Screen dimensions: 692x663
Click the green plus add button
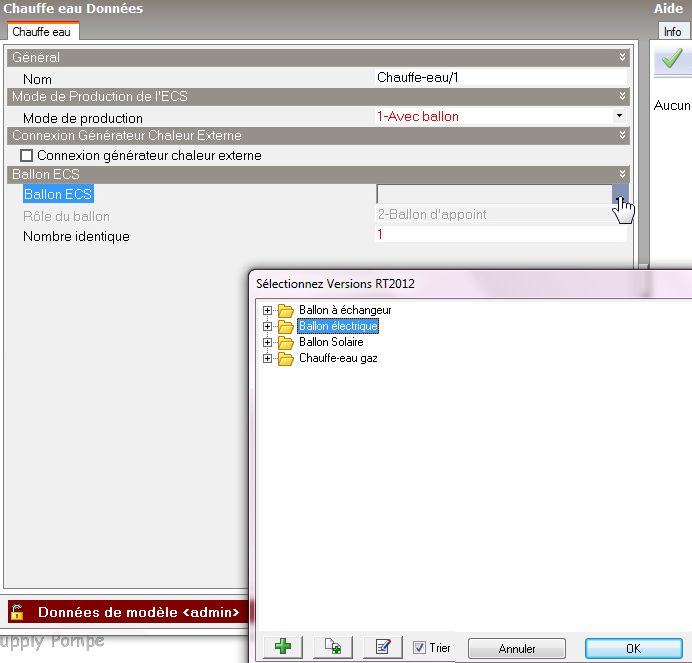(x=282, y=647)
